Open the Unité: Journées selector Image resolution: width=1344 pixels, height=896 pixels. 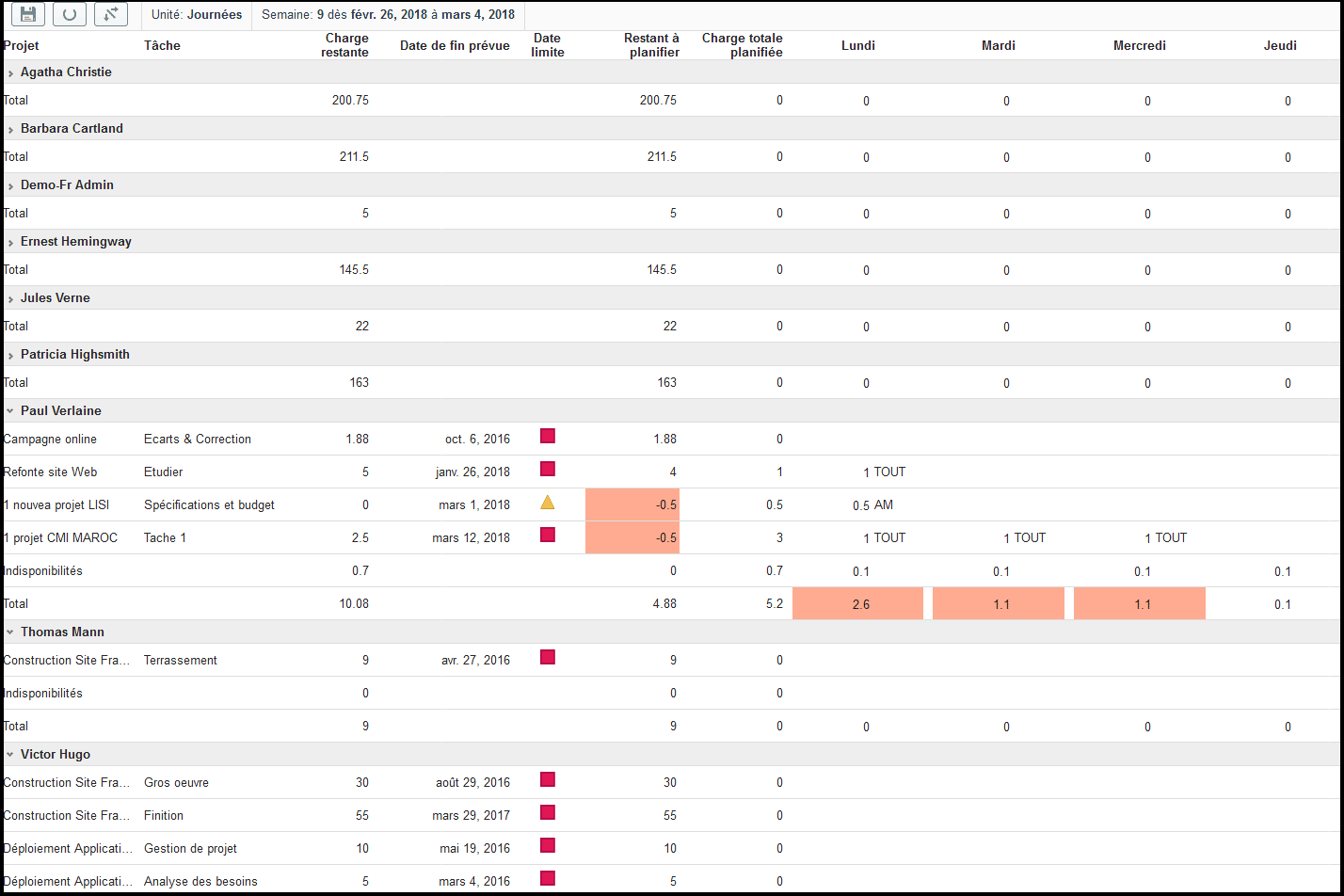[x=197, y=15]
